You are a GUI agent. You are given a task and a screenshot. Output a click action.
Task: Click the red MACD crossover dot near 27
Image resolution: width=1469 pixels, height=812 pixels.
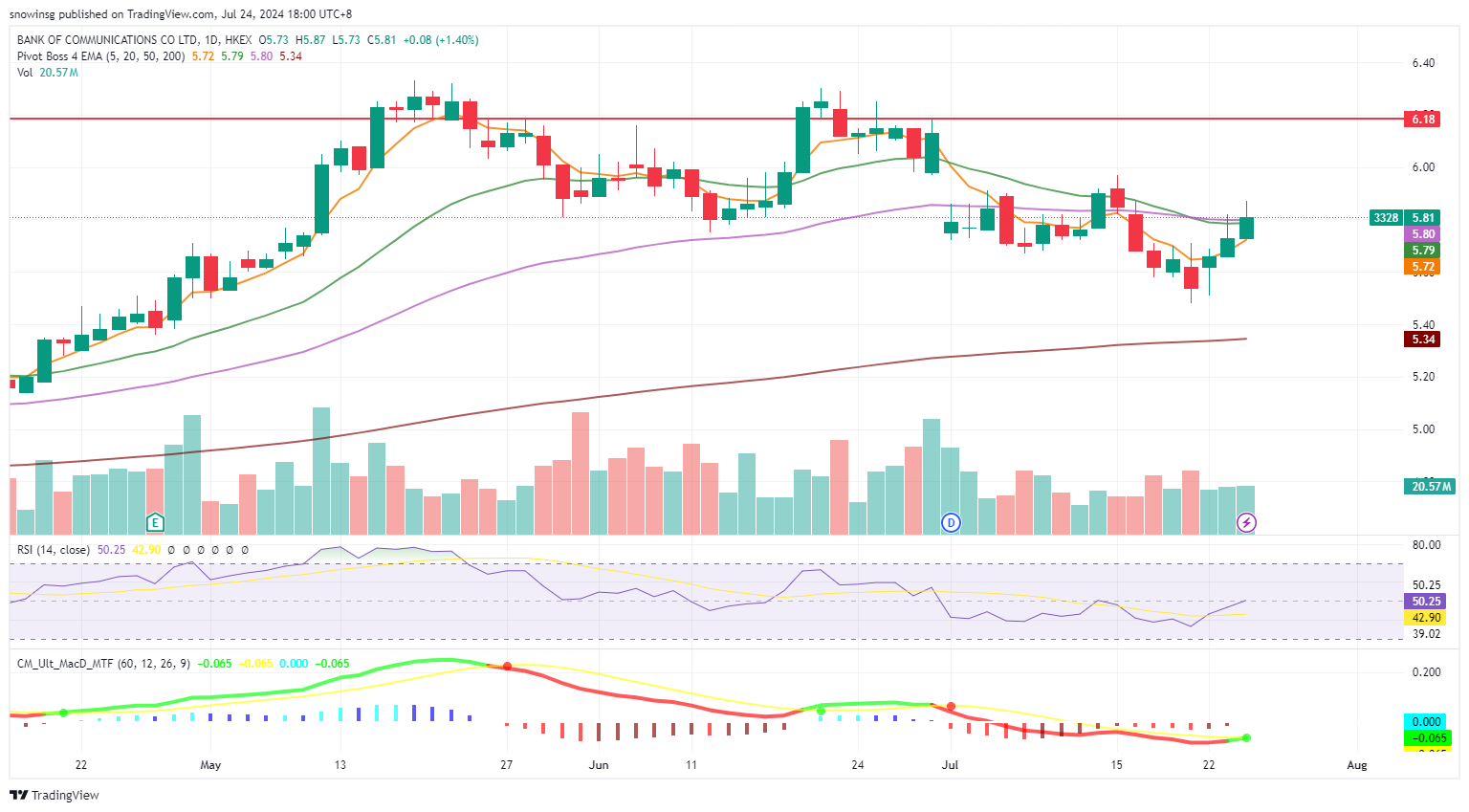pyautogui.click(x=507, y=667)
